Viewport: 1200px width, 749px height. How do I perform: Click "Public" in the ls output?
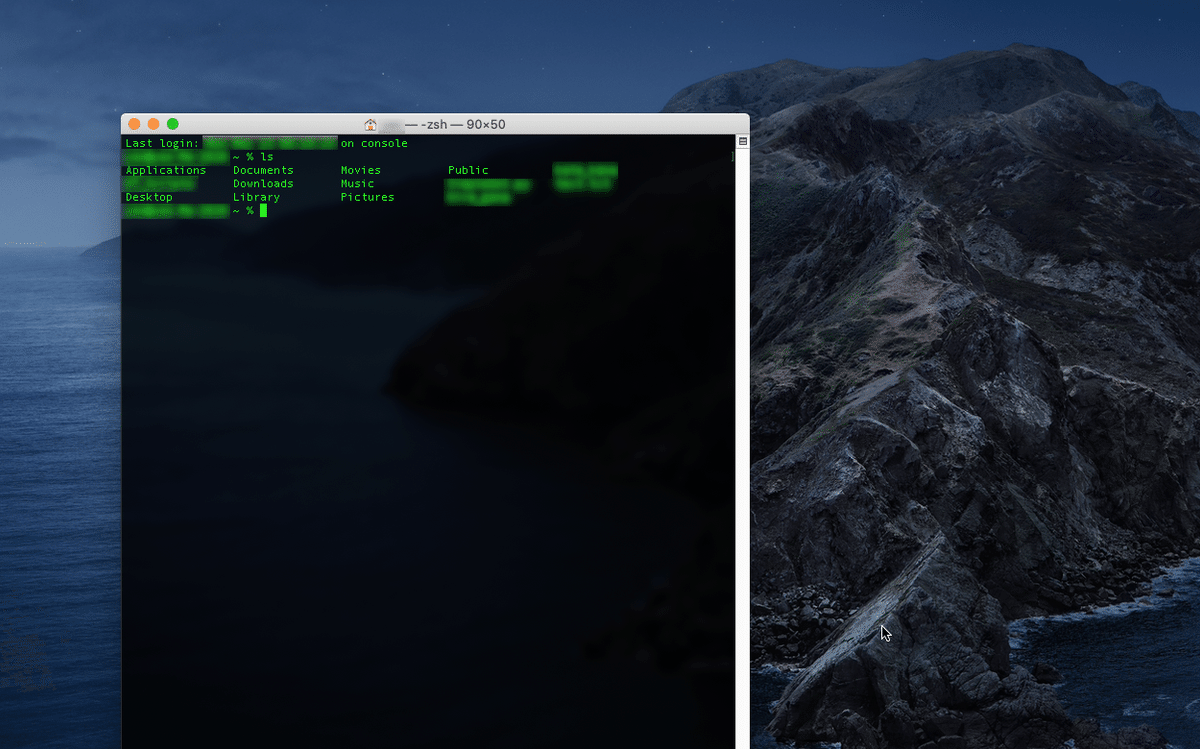coord(468,170)
